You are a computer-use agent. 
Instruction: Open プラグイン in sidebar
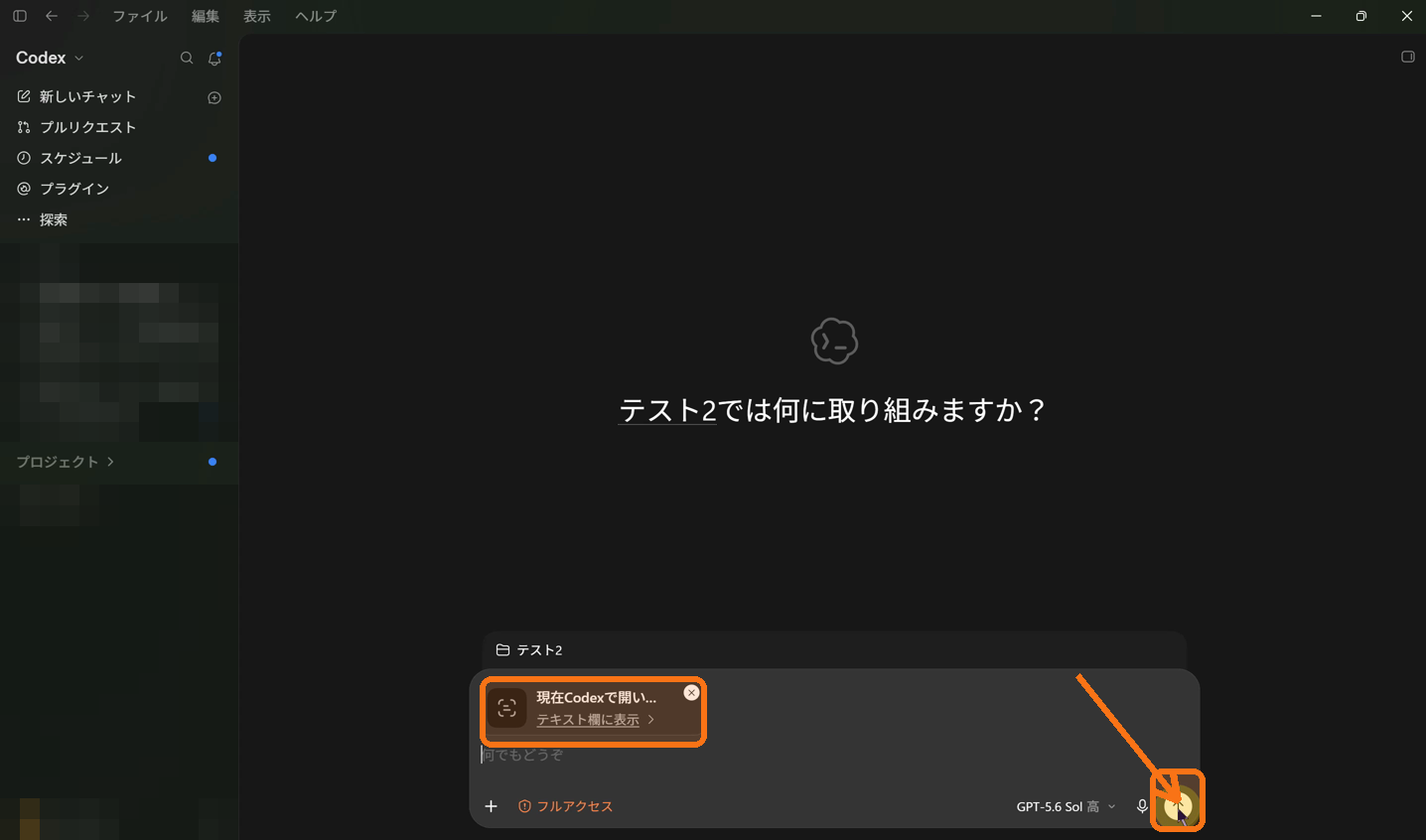[74, 189]
